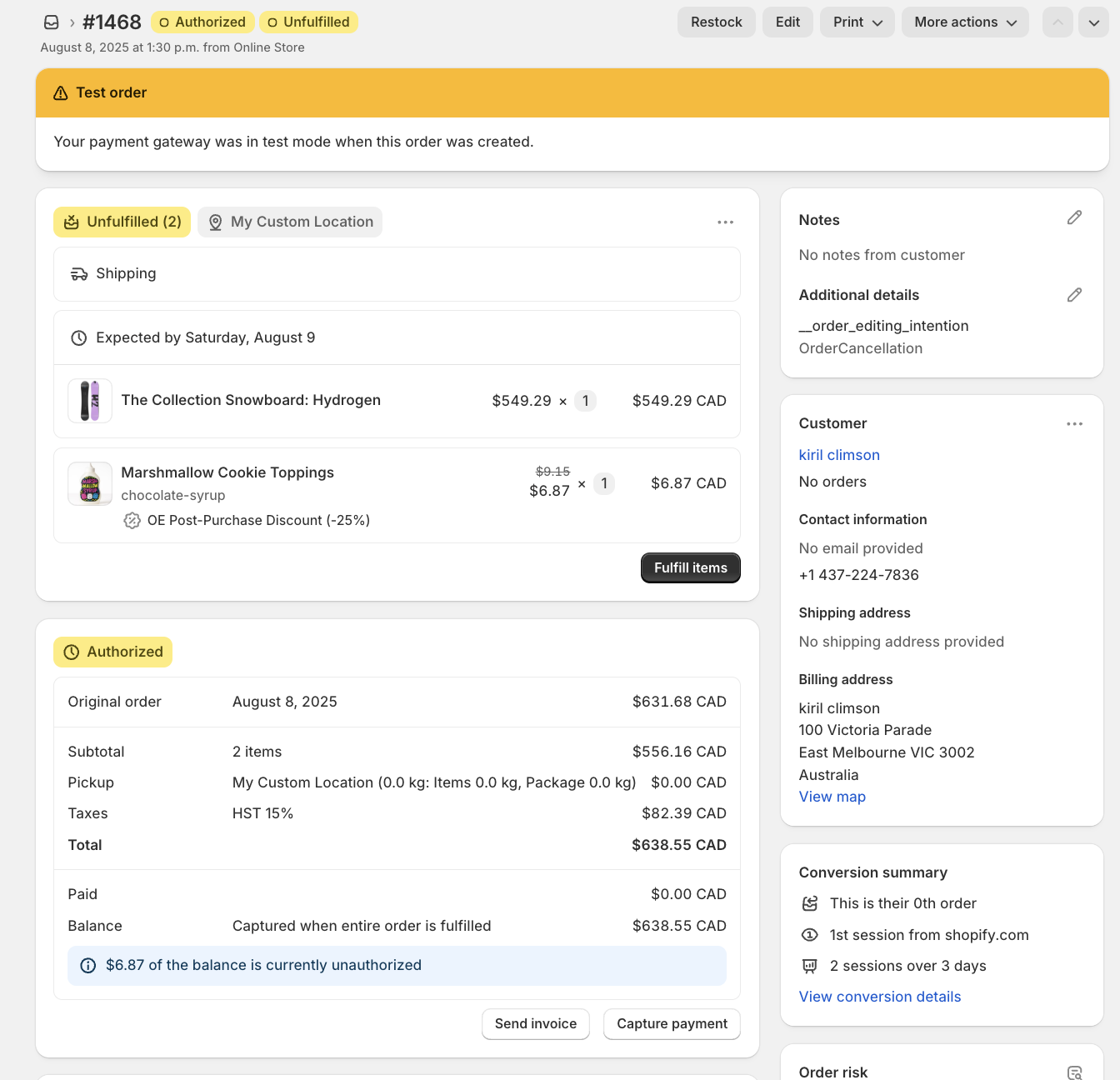Open the More actions dropdown
The width and height of the screenshot is (1120, 1080).
tap(965, 22)
